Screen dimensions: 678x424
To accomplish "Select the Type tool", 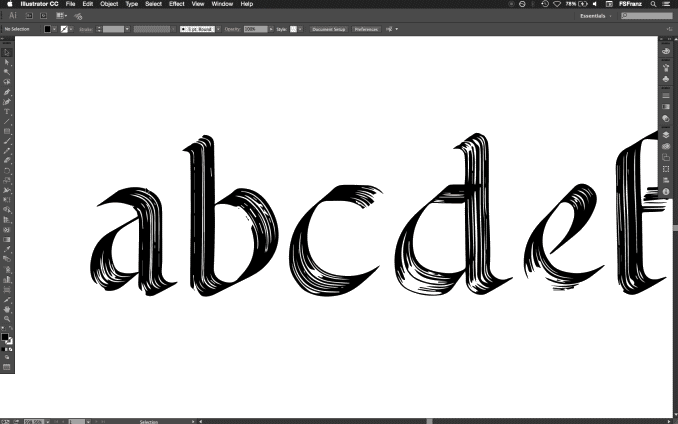I will click(x=6, y=112).
